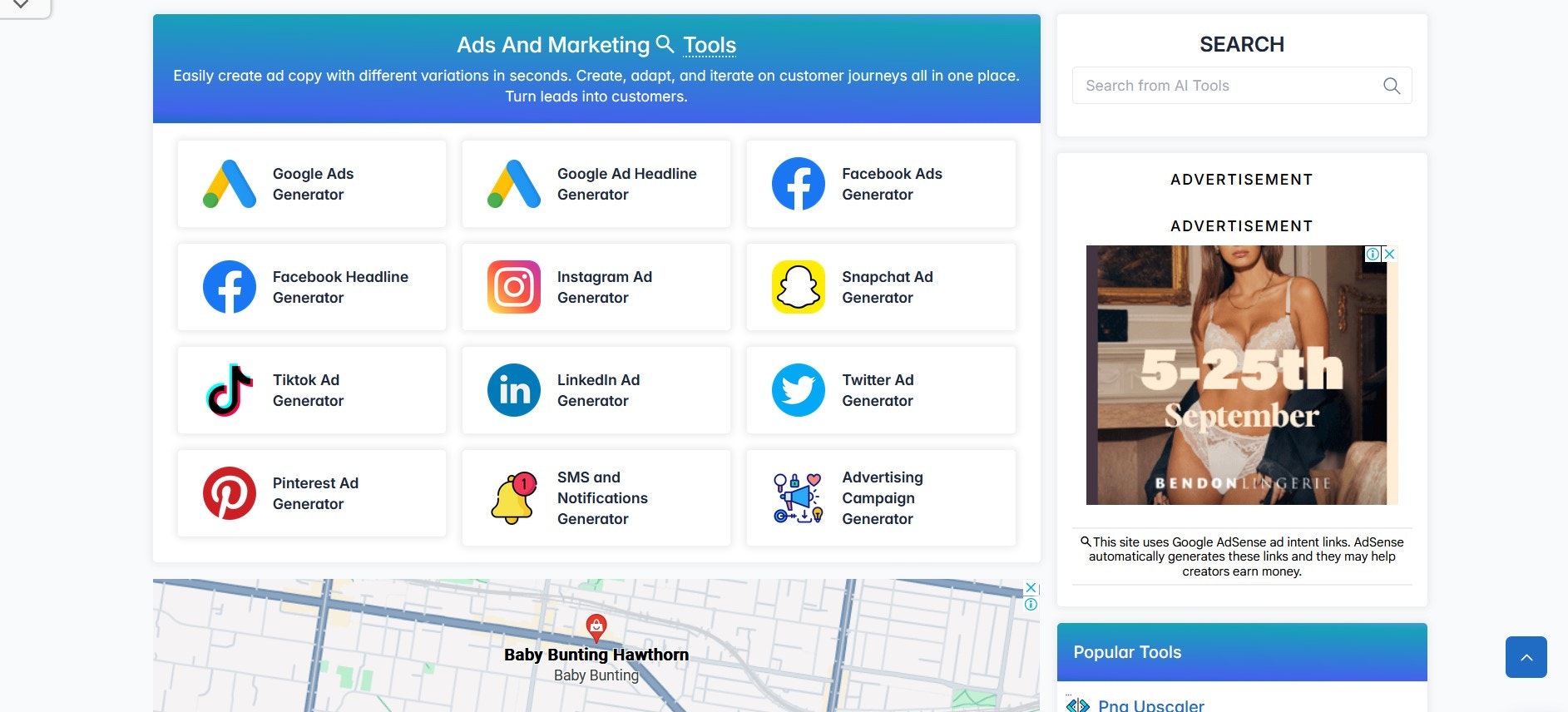
Task: Open the Tools link in the header
Action: (709, 45)
